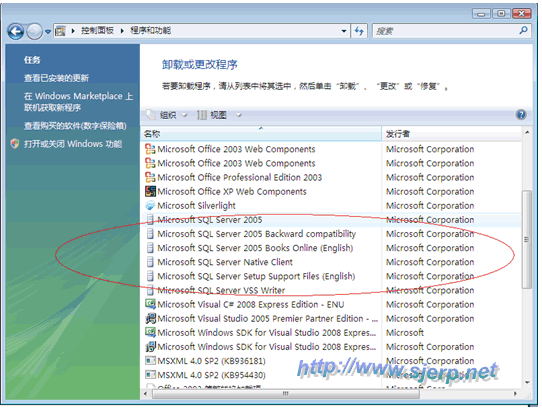
Task: Sort list by 发行者 column header
Action: click(x=451, y=133)
